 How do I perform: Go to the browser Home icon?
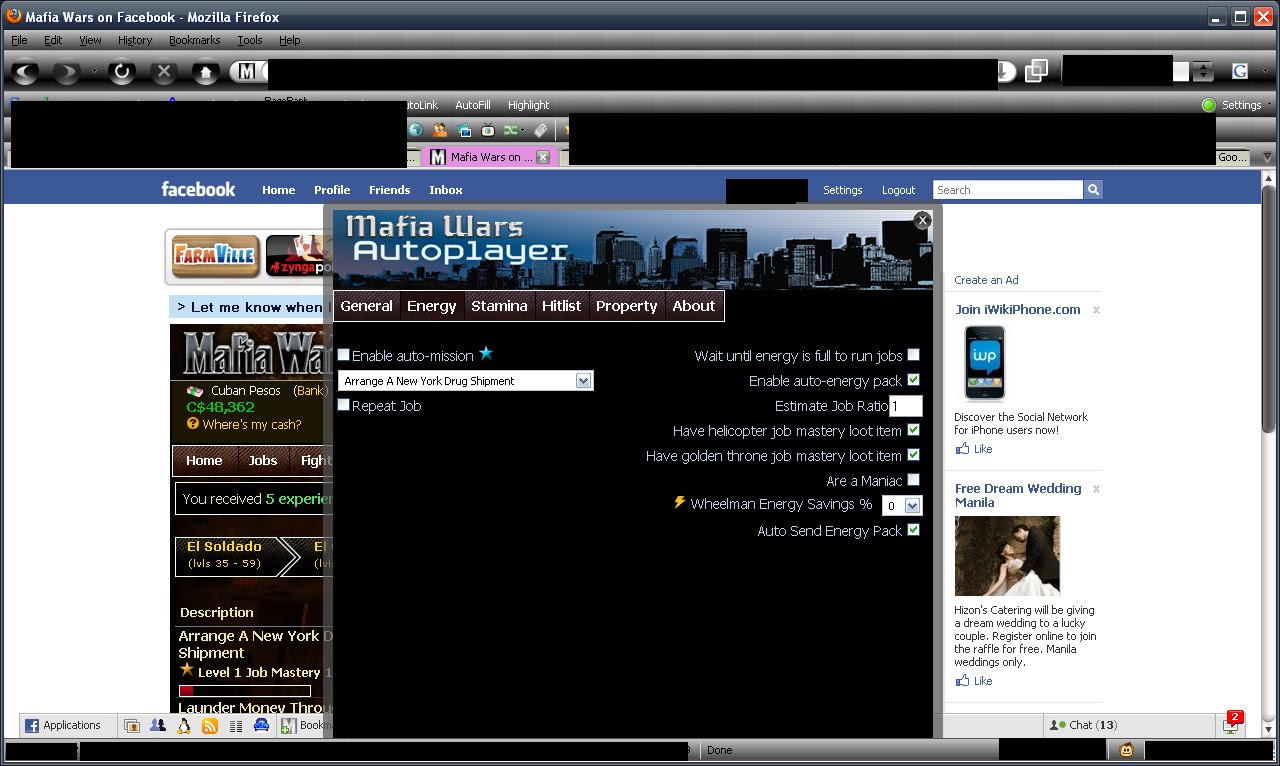[205, 72]
